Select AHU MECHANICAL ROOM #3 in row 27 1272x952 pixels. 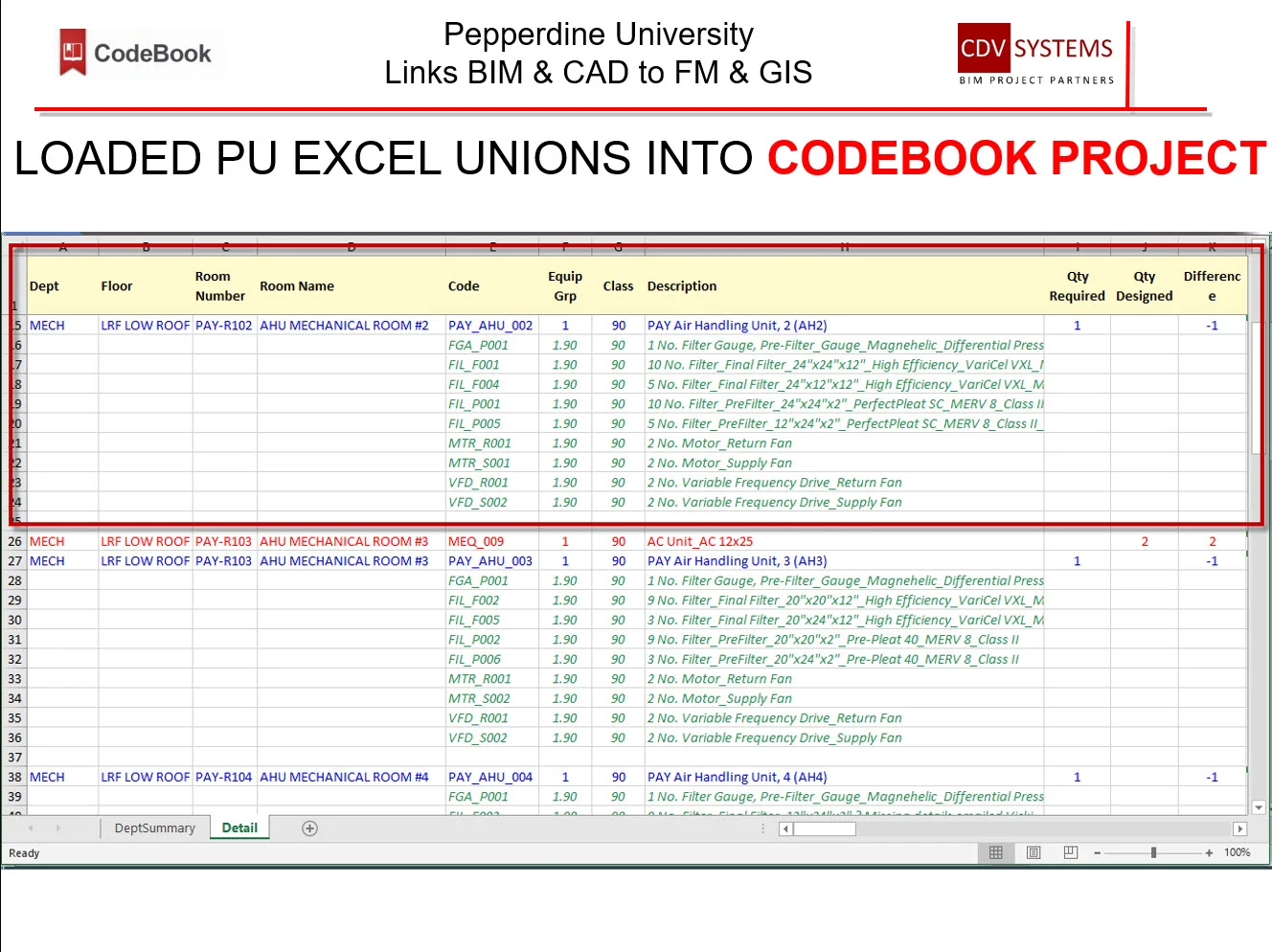352,561
